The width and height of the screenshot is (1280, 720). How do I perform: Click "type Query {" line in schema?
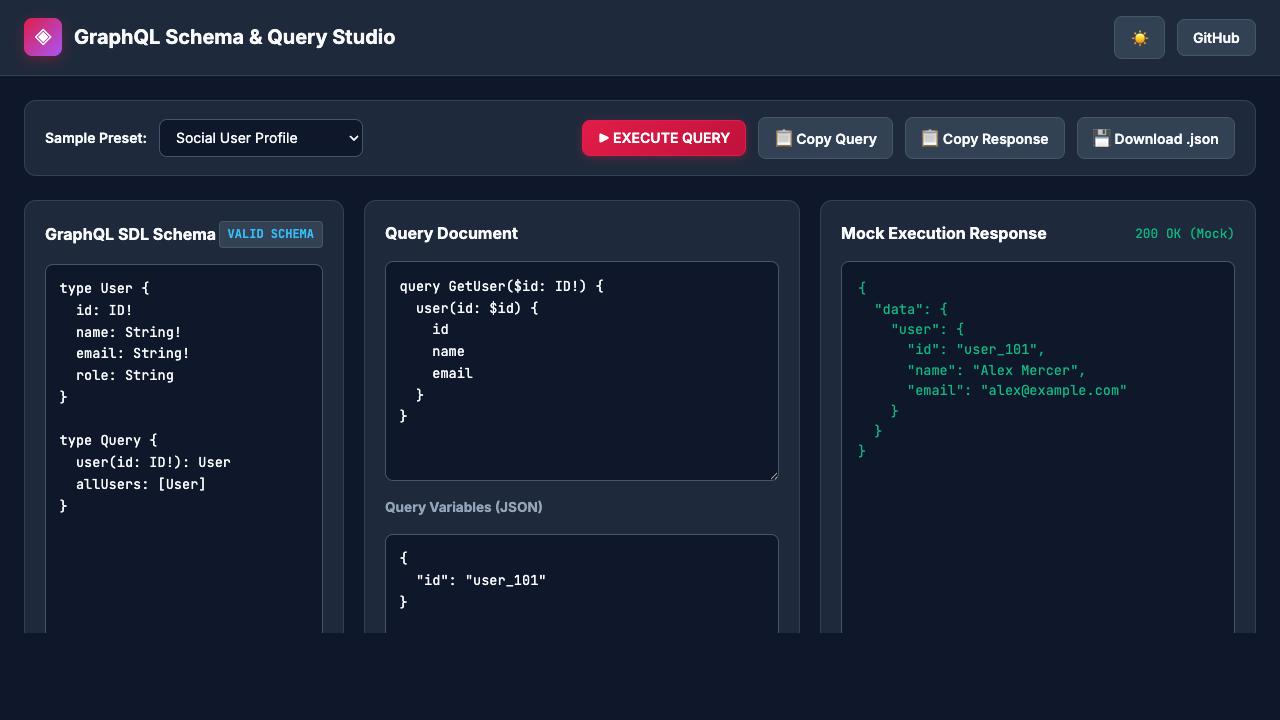(108, 440)
